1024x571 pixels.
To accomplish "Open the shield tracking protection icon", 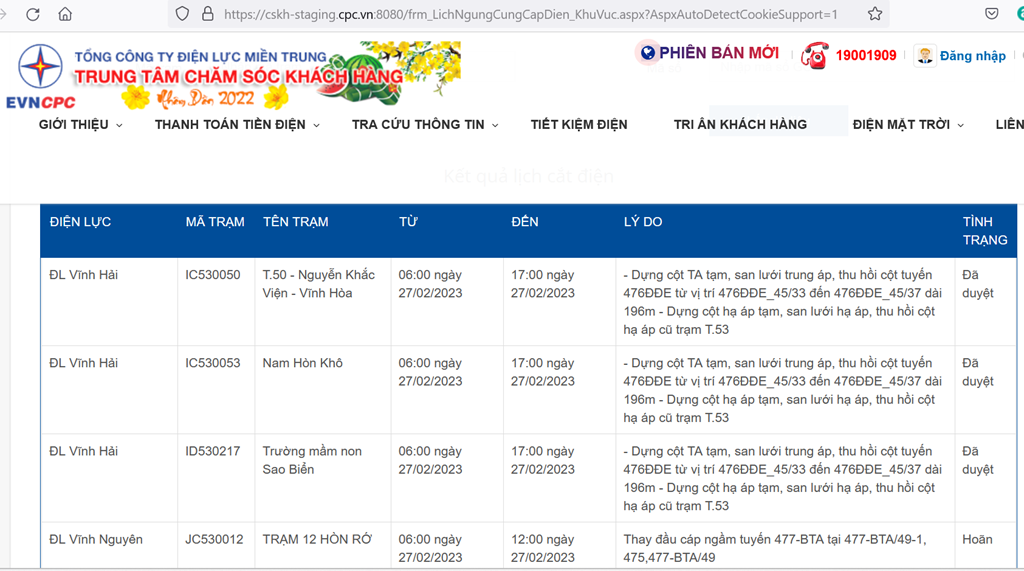I will point(182,14).
